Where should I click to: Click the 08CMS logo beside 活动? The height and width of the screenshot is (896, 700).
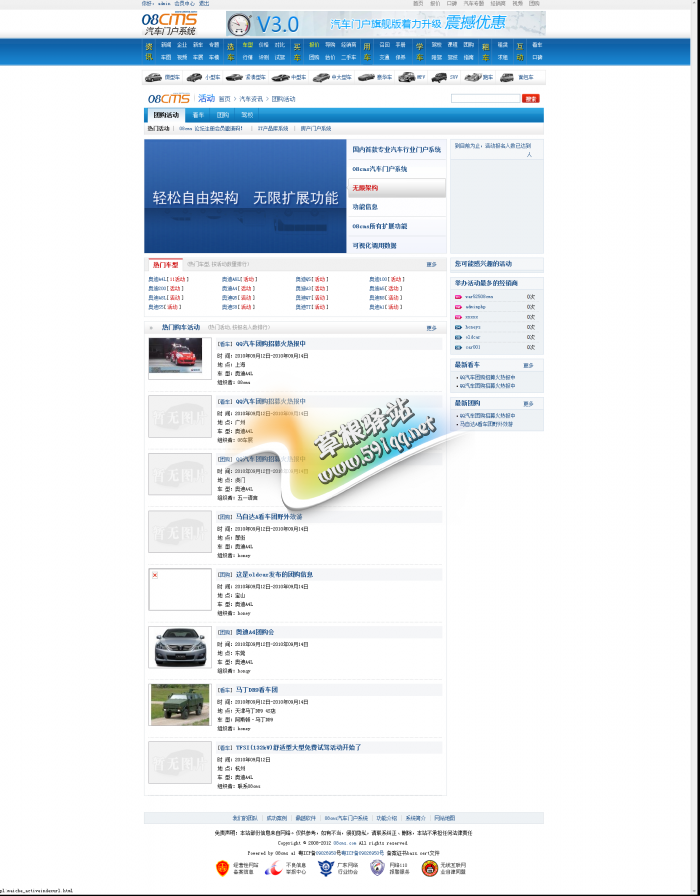(x=169, y=98)
